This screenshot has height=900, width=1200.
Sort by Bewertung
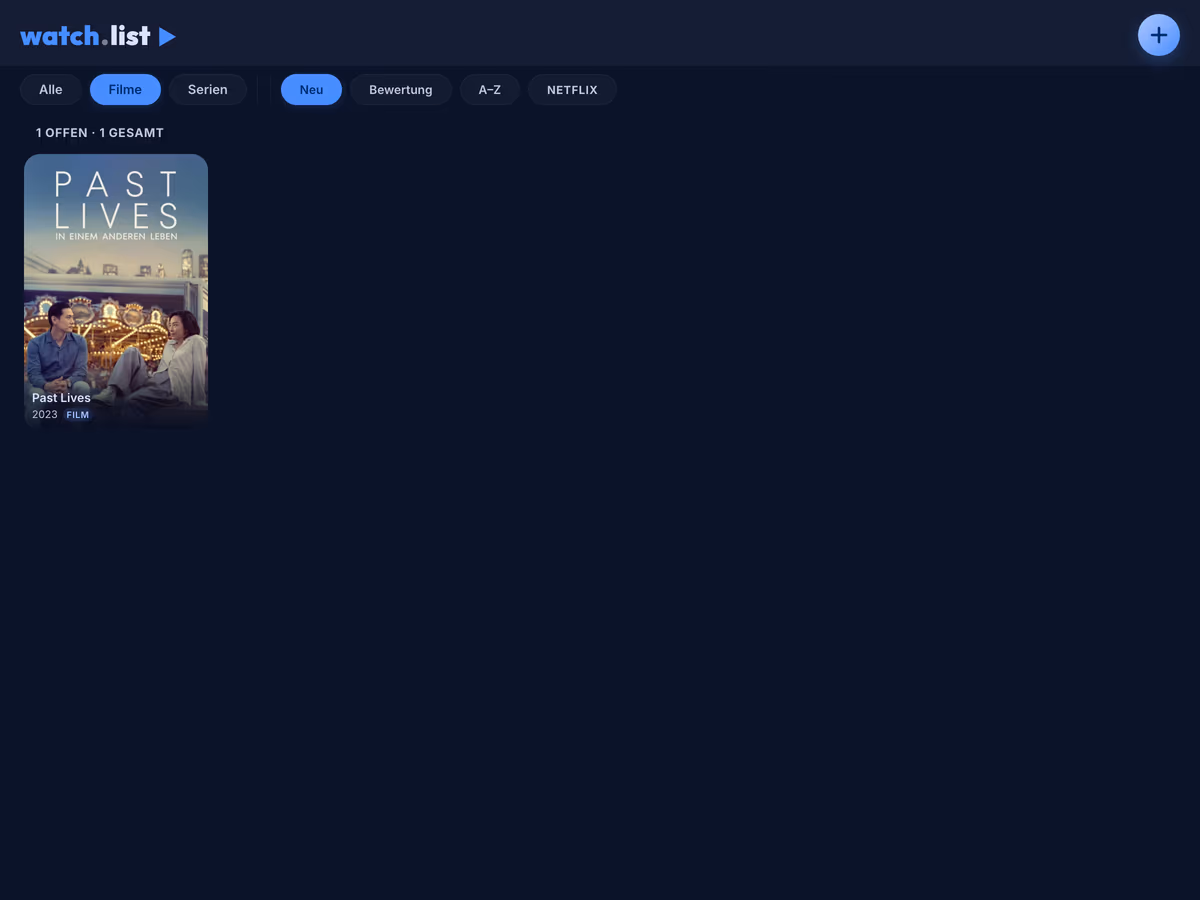(x=401, y=89)
